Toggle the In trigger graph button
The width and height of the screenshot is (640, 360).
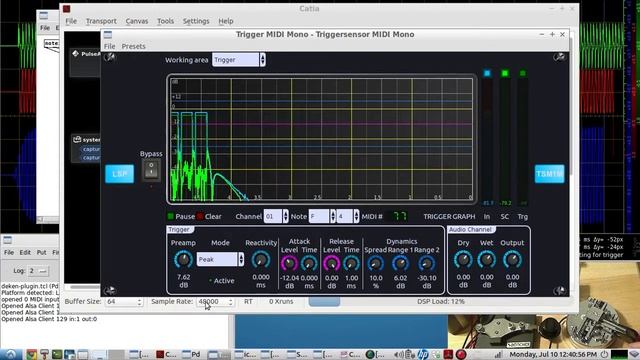click(487, 217)
